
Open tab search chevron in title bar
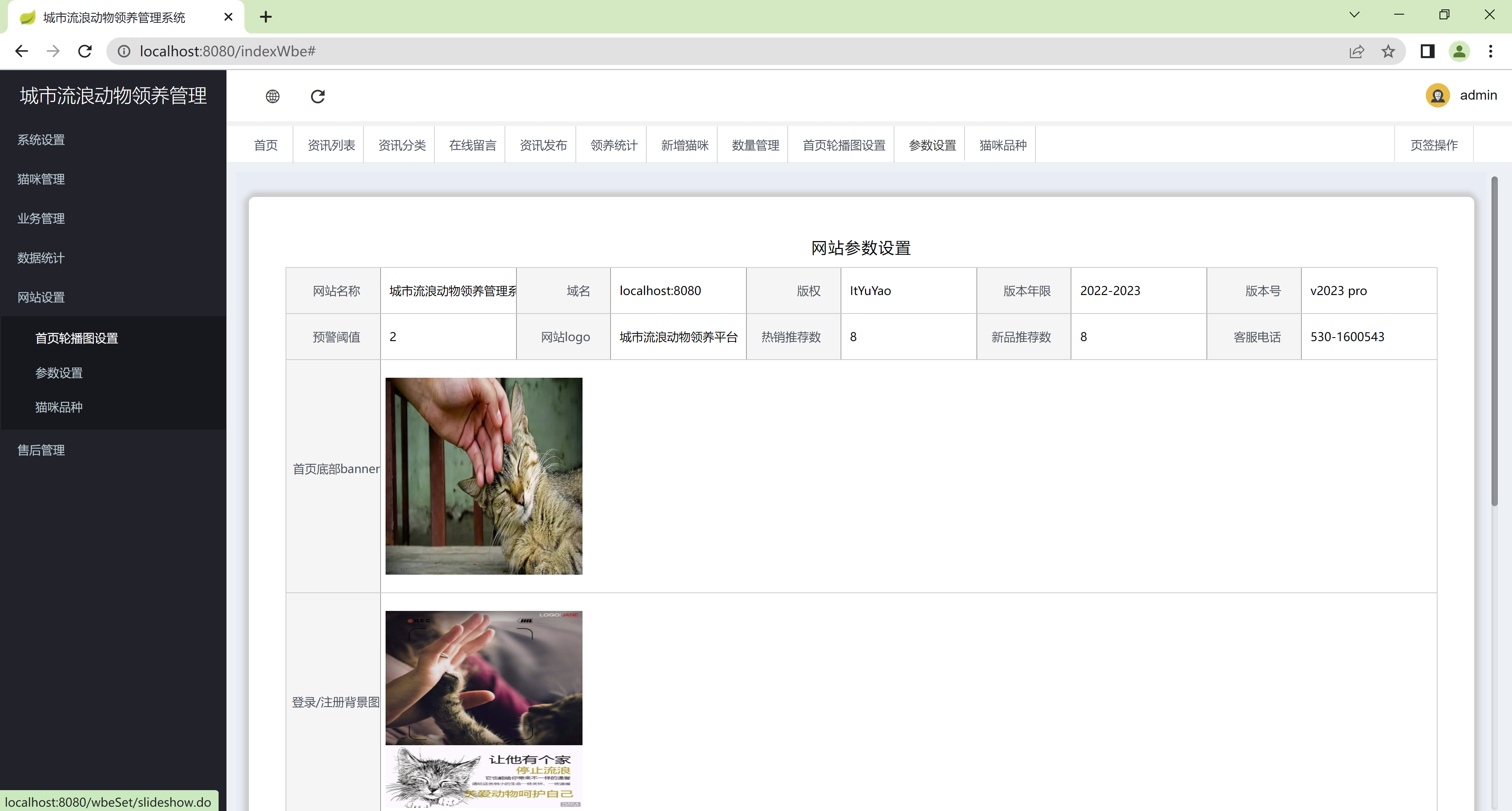(x=1354, y=15)
